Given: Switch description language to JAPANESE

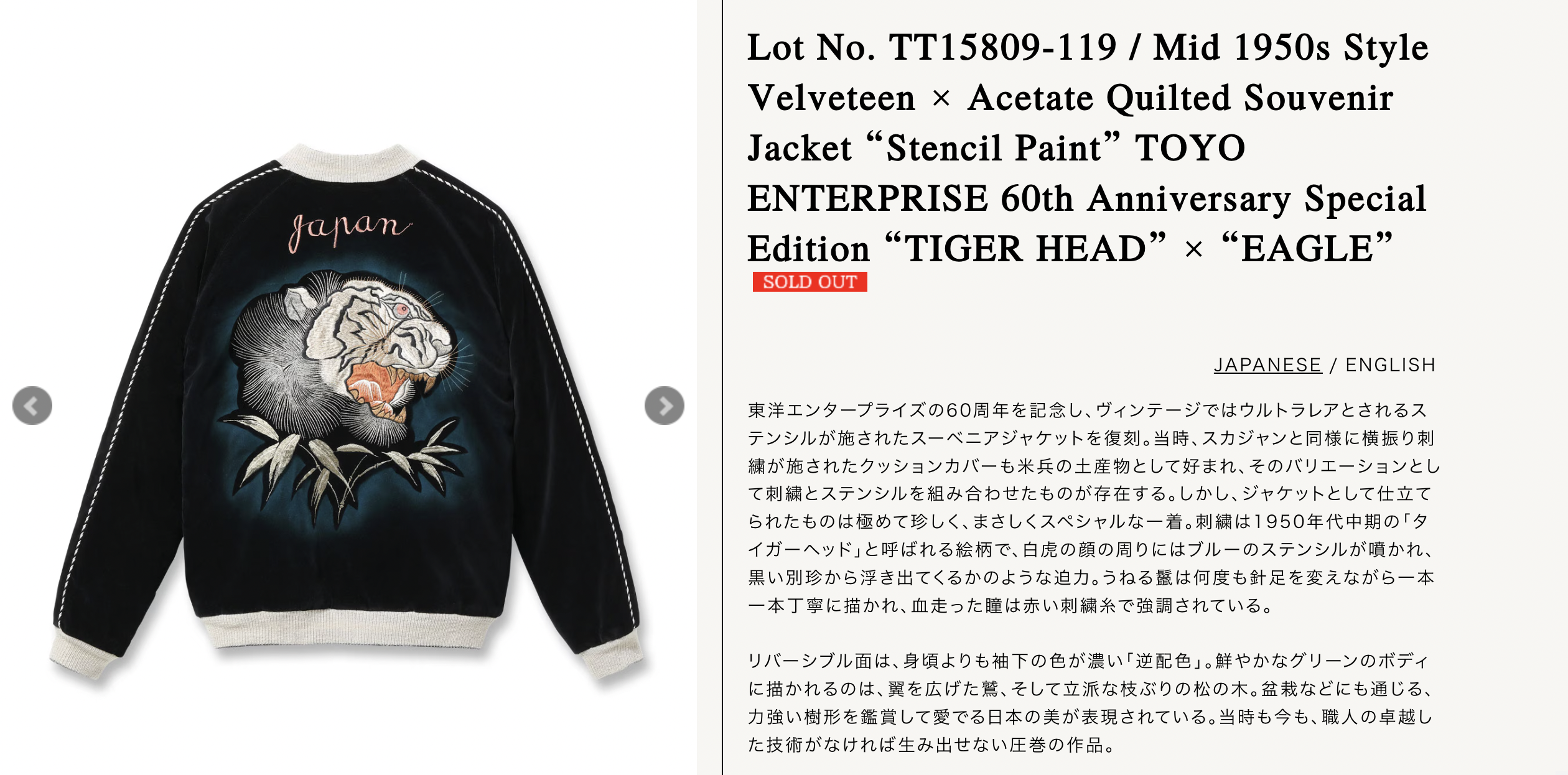Looking at the screenshot, I should [x=1267, y=364].
